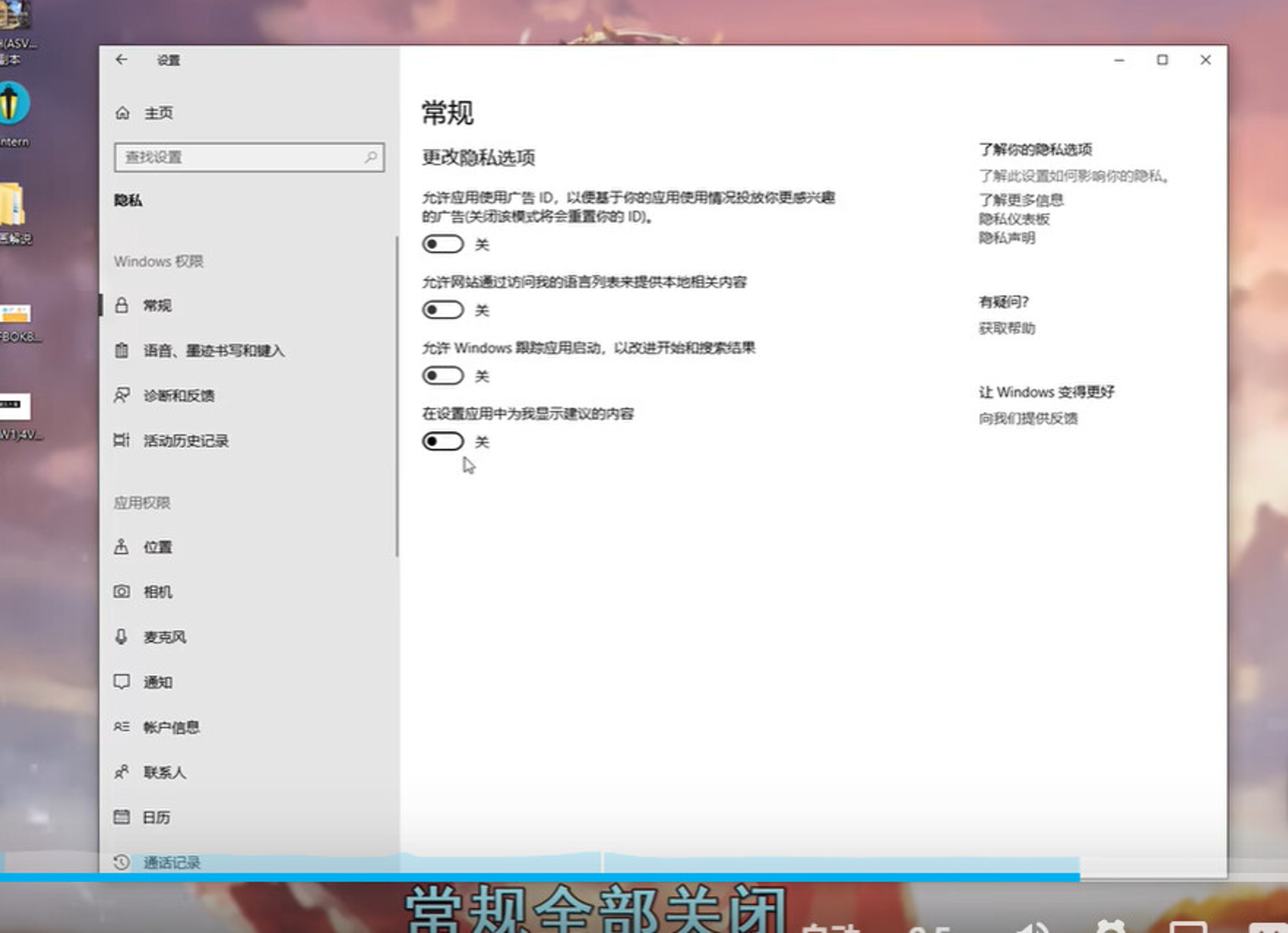Viewport: 1288px width, 933px height.
Task: Select the feedback icon for 诊断和反馈
Action: [x=122, y=395]
